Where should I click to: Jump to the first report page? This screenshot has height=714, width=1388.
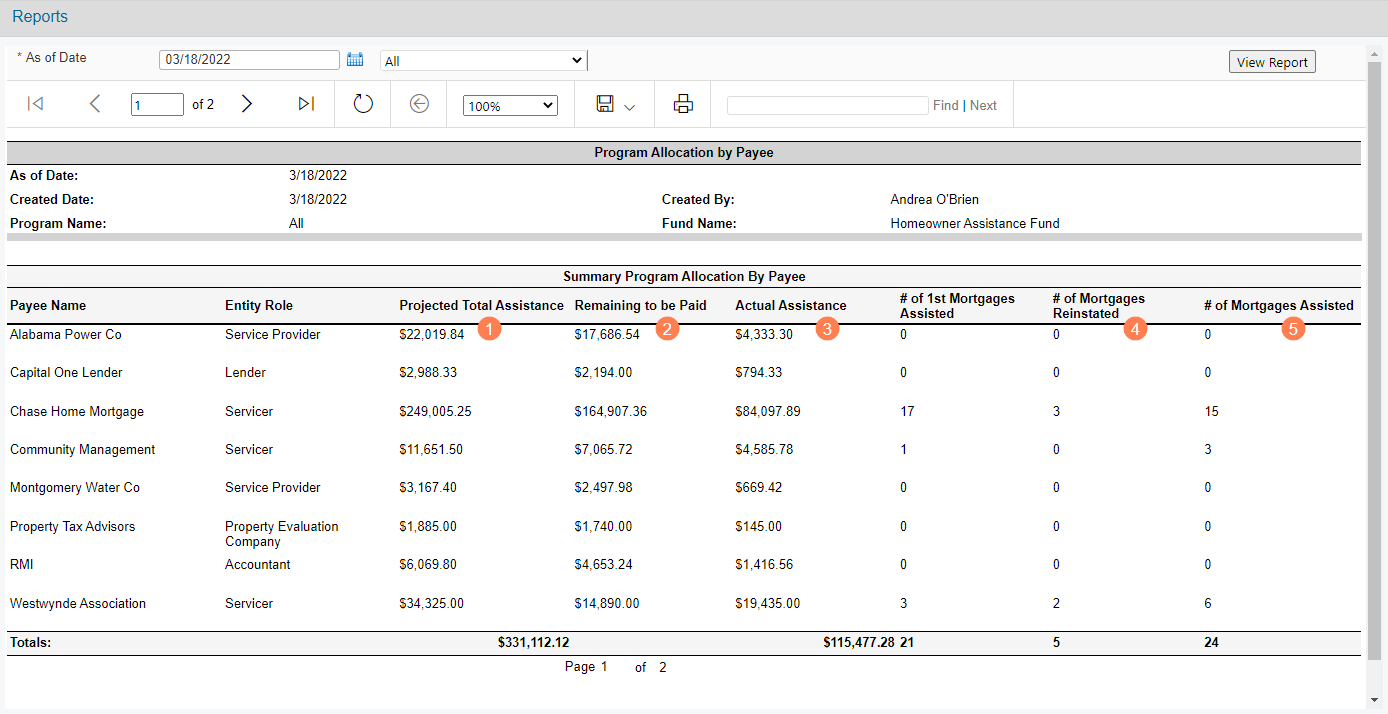tap(35, 103)
